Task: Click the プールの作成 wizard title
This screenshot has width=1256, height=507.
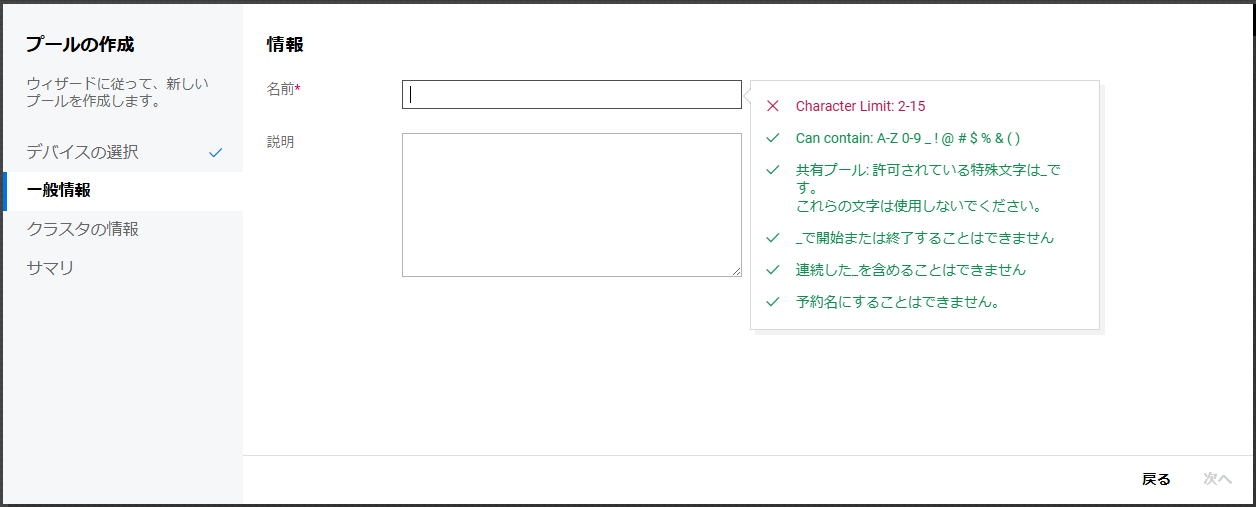Action: [80, 44]
